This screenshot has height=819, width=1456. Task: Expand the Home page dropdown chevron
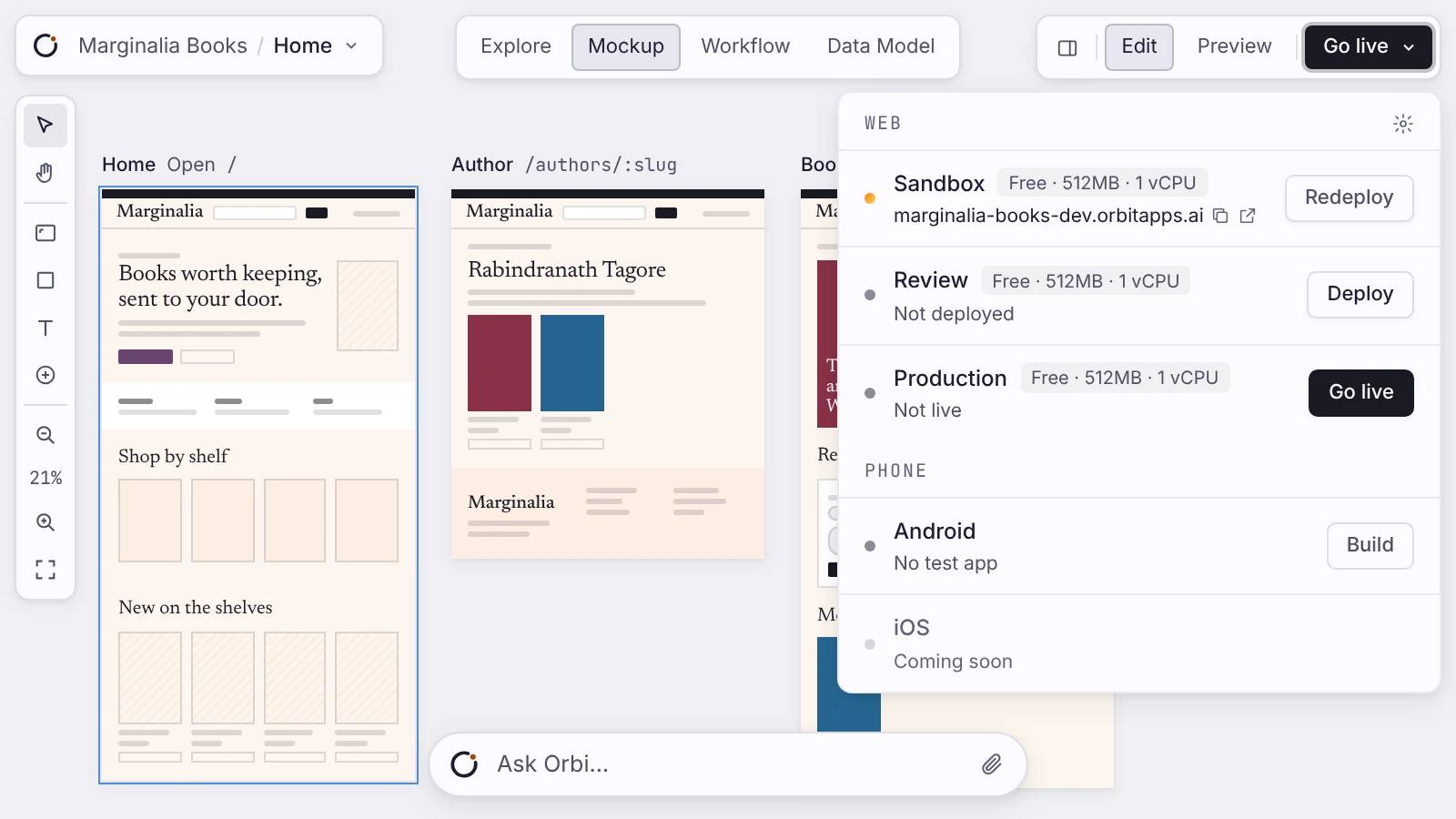click(351, 46)
